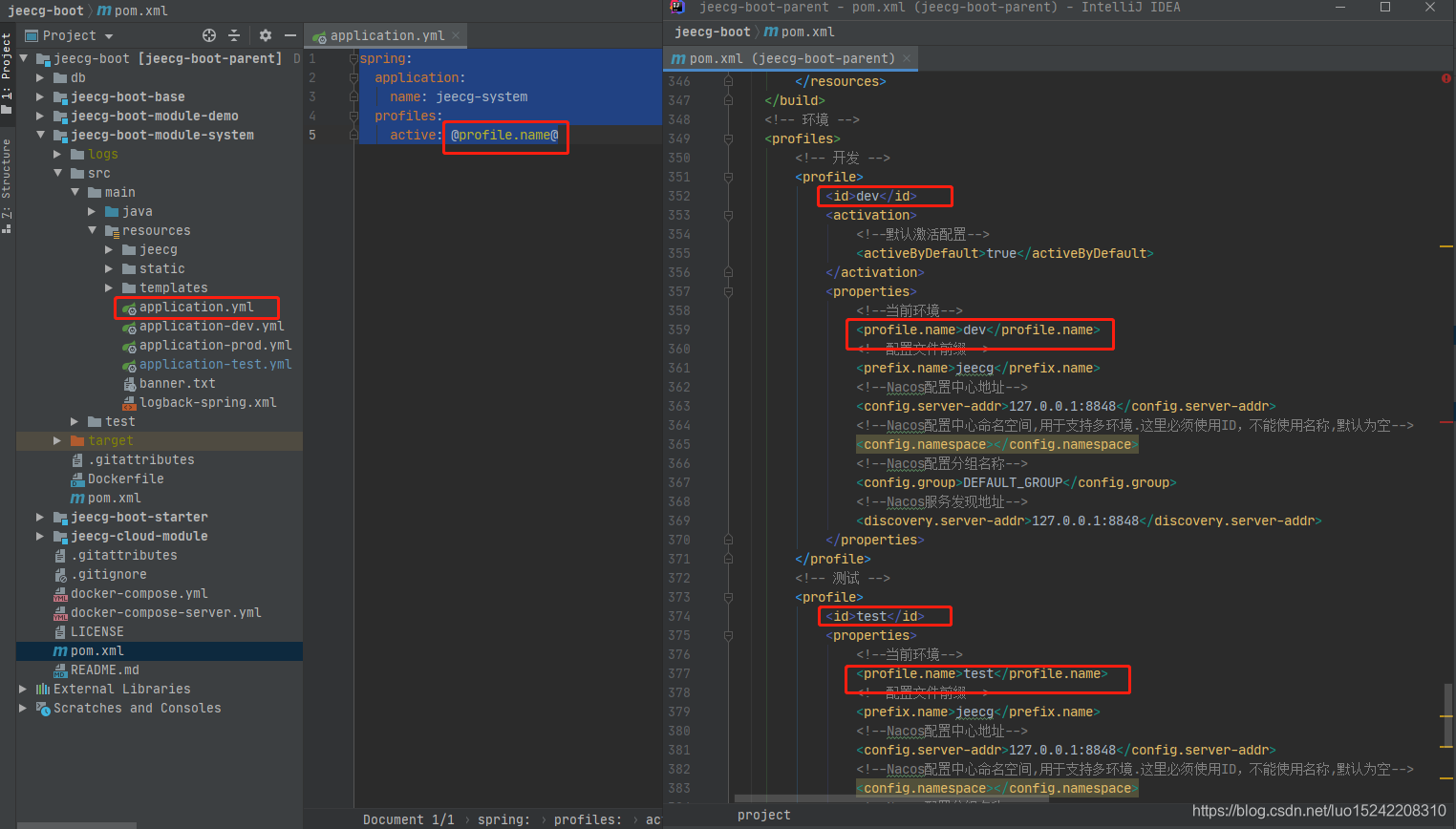Open application-test.yml file
This screenshot has height=829, width=1456.
(206, 364)
